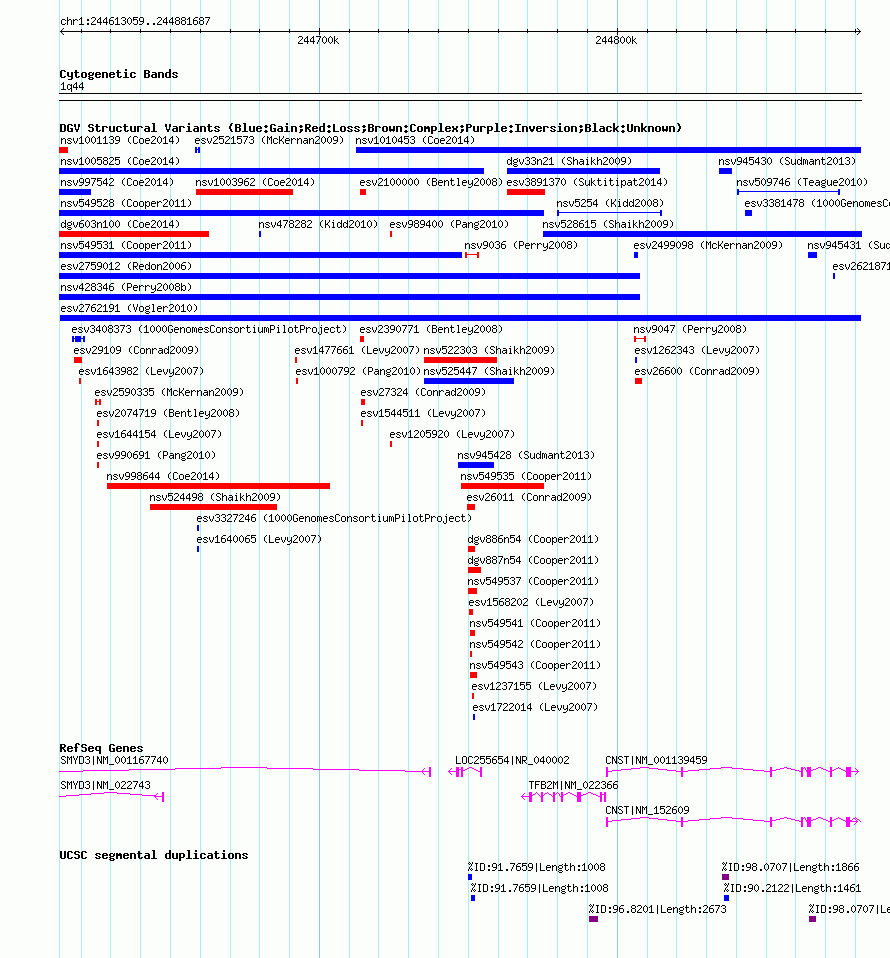Select the esv1205920 (Levy2007) label

[x=453, y=434]
